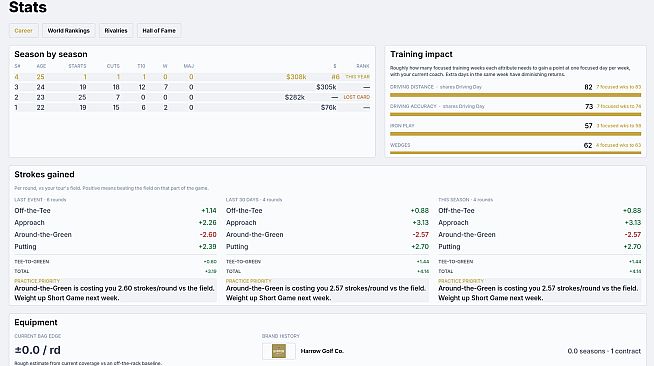Click the "LOST CARD" label
The image size is (654, 366).
point(357,97)
